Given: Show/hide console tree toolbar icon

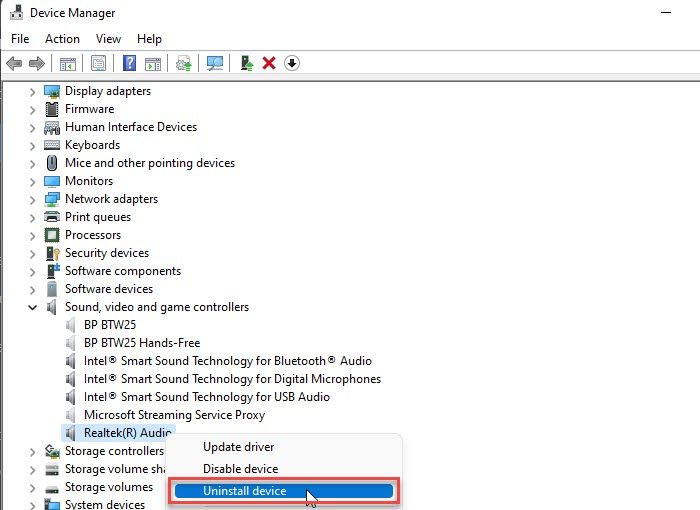Looking at the screenshot, I should point(68,63).
